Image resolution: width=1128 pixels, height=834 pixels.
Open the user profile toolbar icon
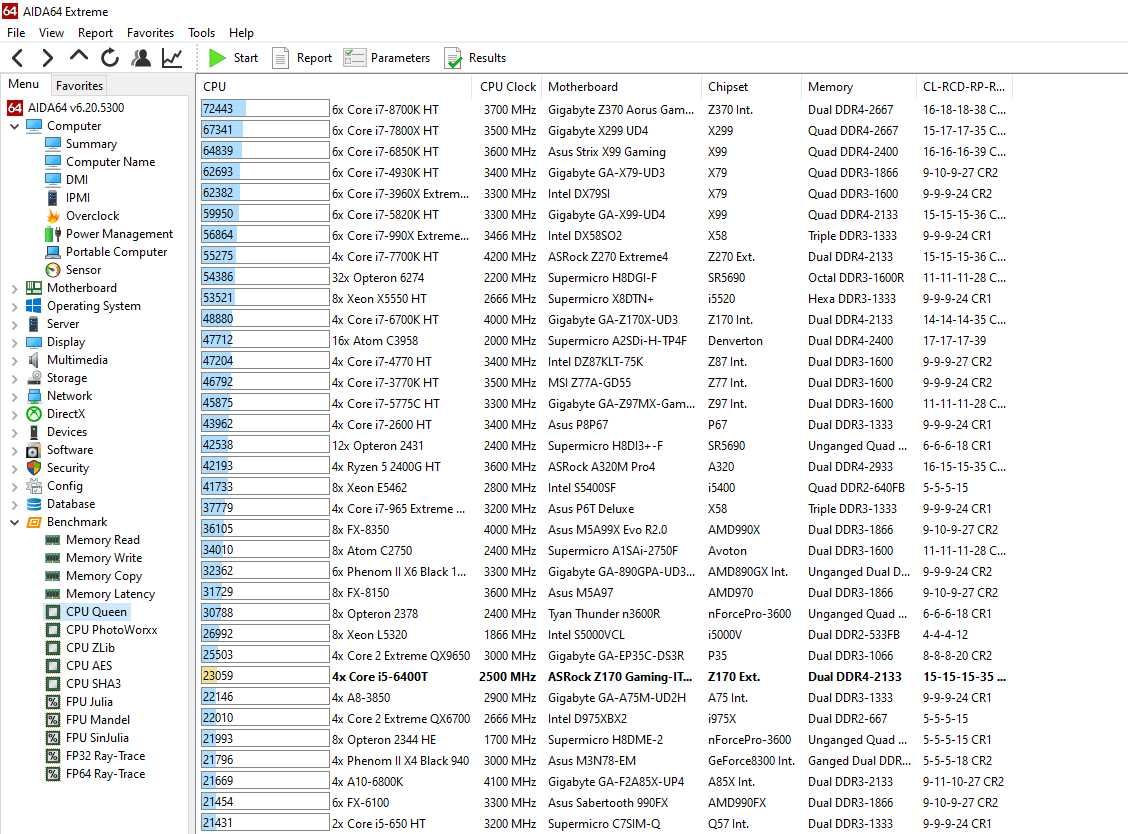point(141,58)
